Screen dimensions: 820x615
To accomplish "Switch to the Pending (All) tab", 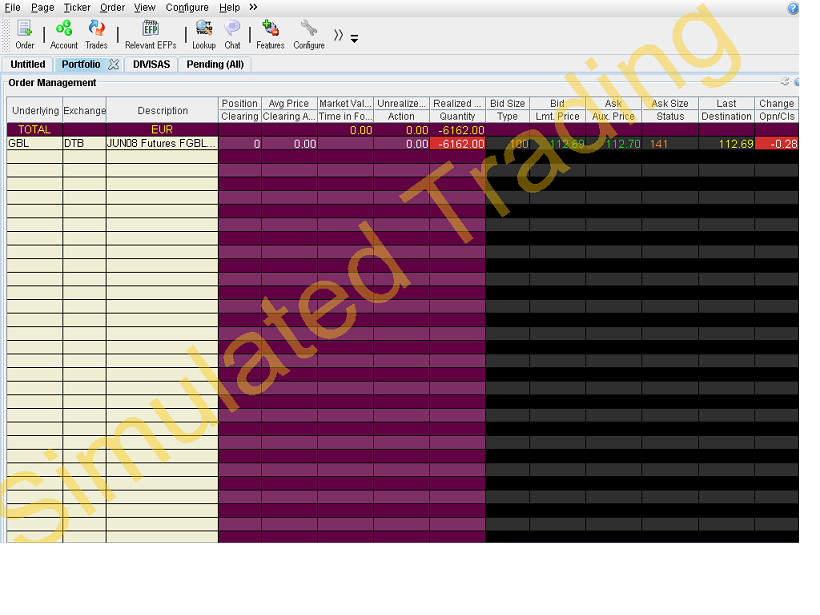I will [215, 64].
